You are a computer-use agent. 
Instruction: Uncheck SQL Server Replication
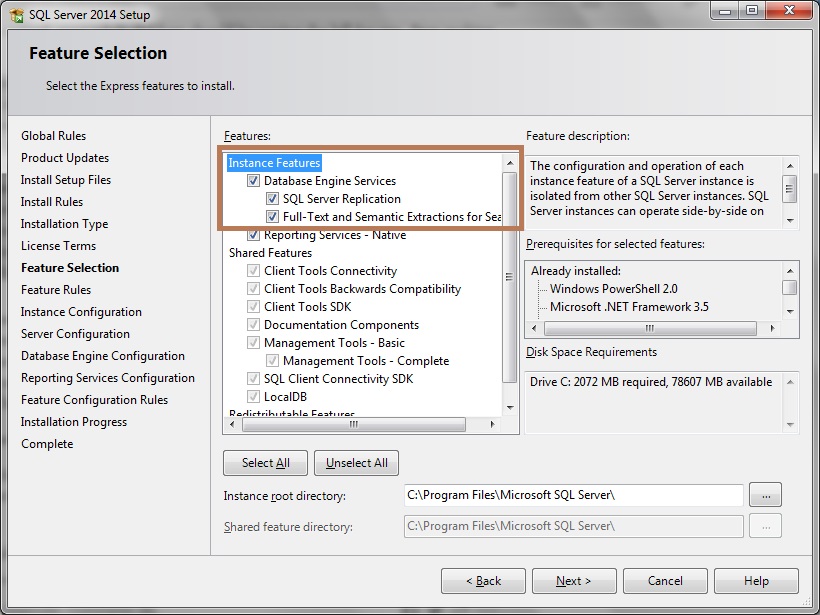click(x=272, y=199)
